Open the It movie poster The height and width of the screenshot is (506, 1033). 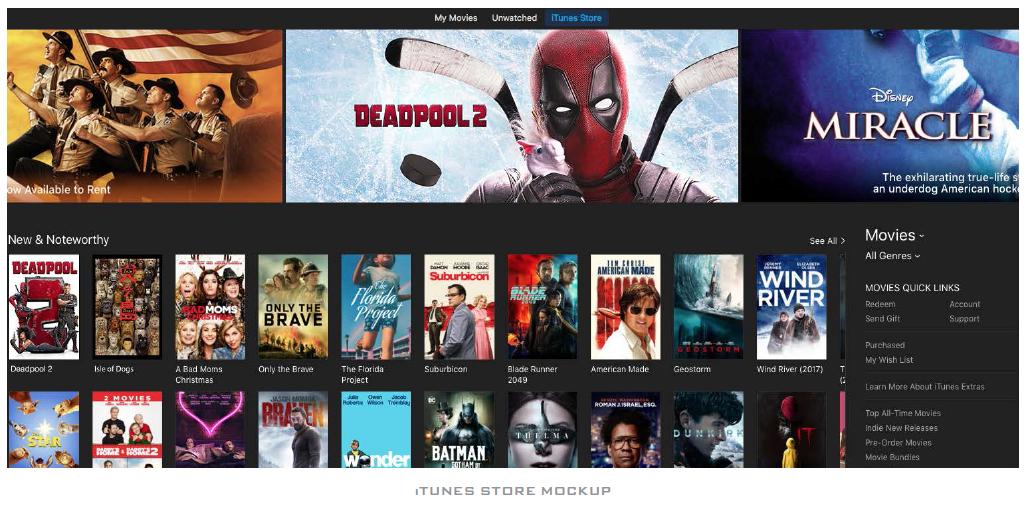click(x=791, y=430)
